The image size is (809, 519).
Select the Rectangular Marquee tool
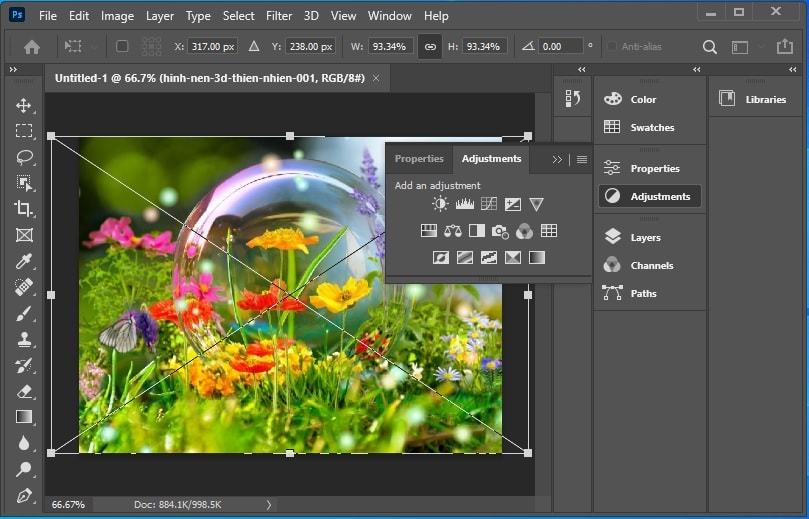(x=24, y=131)
